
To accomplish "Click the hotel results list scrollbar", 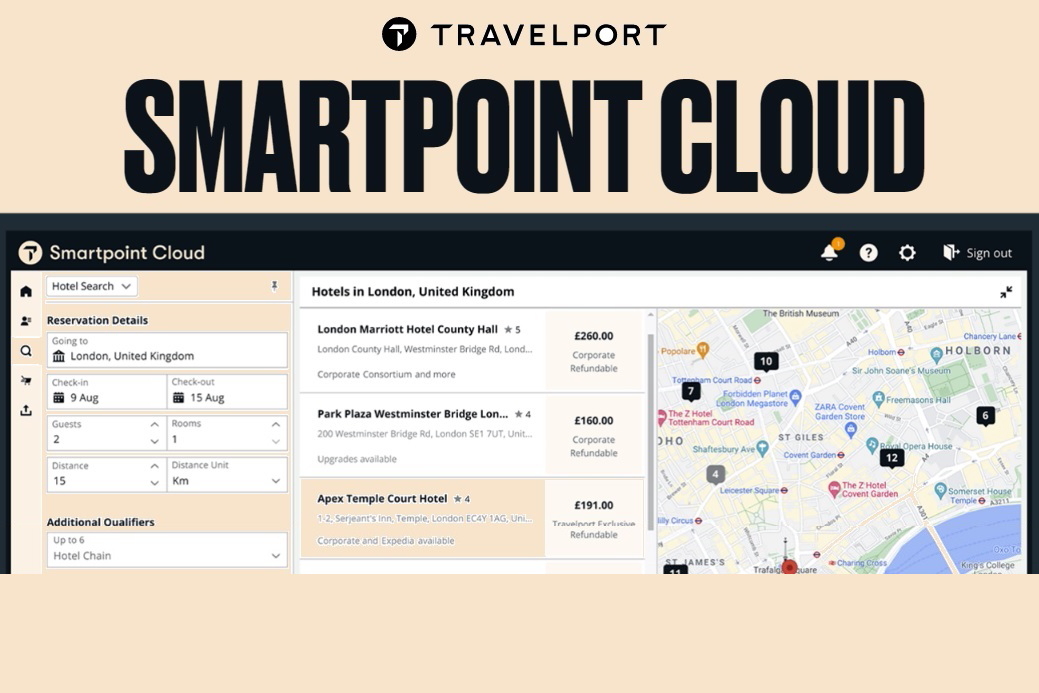I will tap(651, 431).
